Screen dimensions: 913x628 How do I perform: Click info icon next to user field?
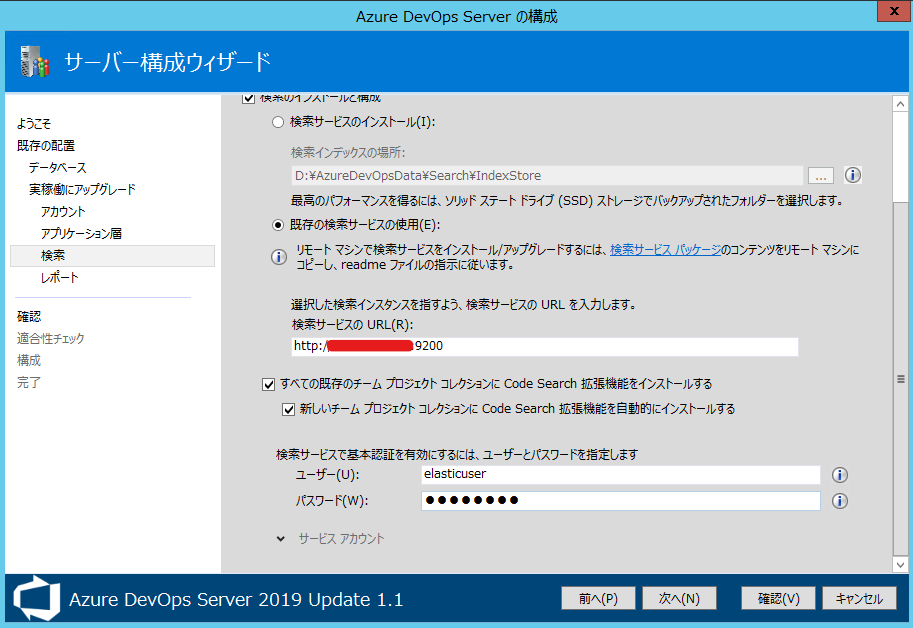(839, 475)
